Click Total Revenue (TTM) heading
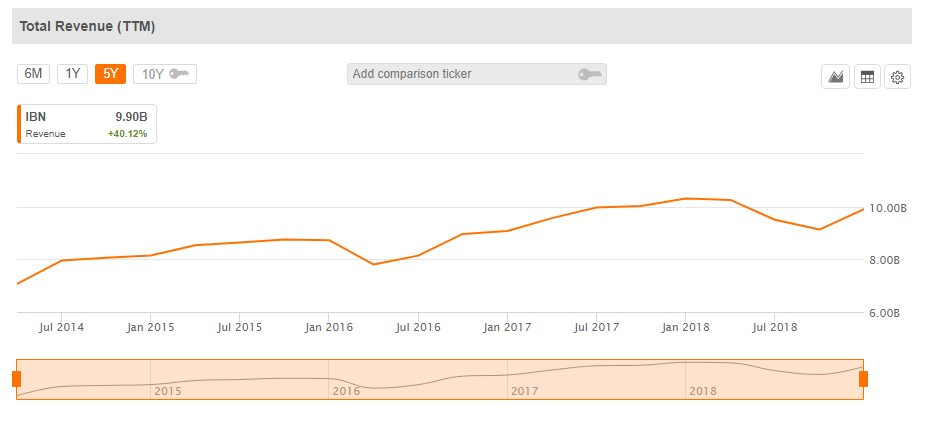The width and height of the screenshot is (926, 424). pyautogui.click(x=87, y=27)
